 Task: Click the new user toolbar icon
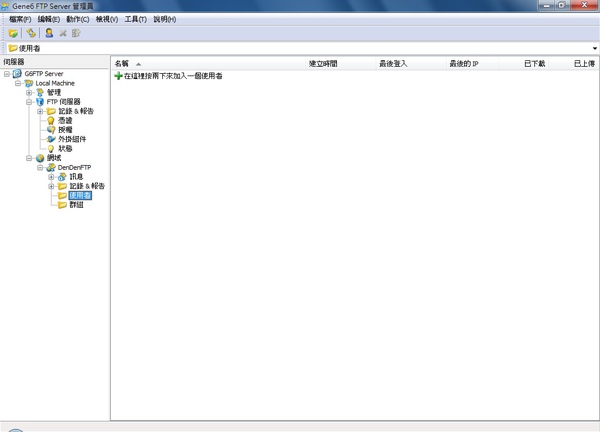click(49, 33)
